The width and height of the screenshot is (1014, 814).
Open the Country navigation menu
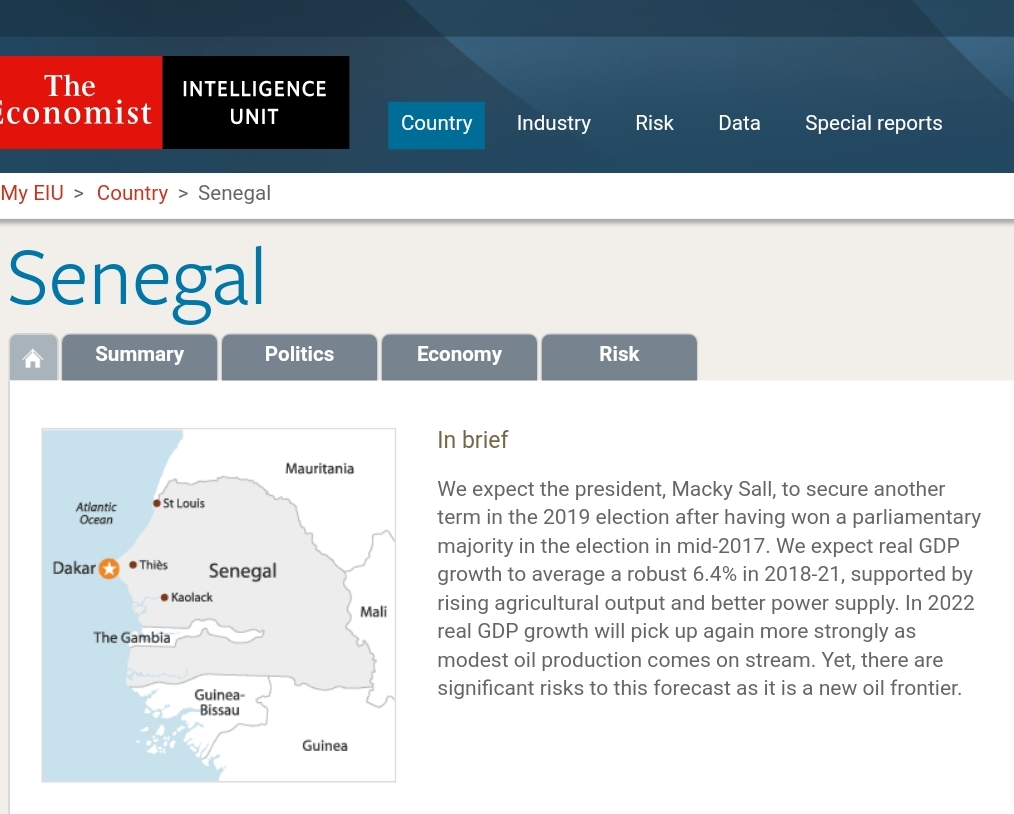(436, 124)
